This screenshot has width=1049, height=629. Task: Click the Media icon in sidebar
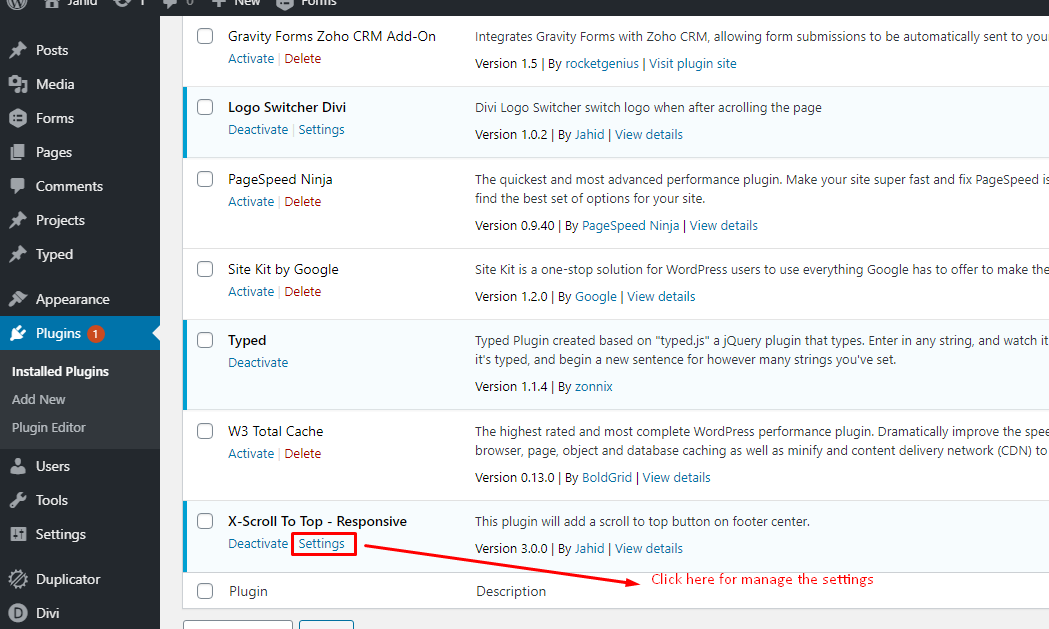18,84
